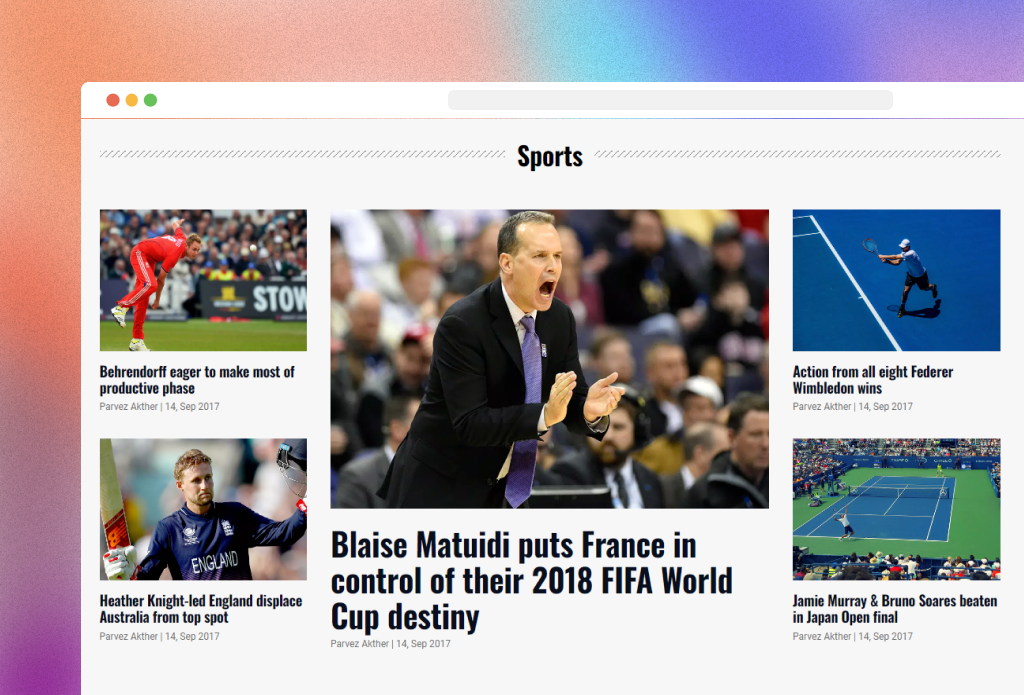Image resolution: width=1024 pixels, height=695 pixels.
Task: Open headline Behrendorff eager to make most
Action: click(197, 380)
